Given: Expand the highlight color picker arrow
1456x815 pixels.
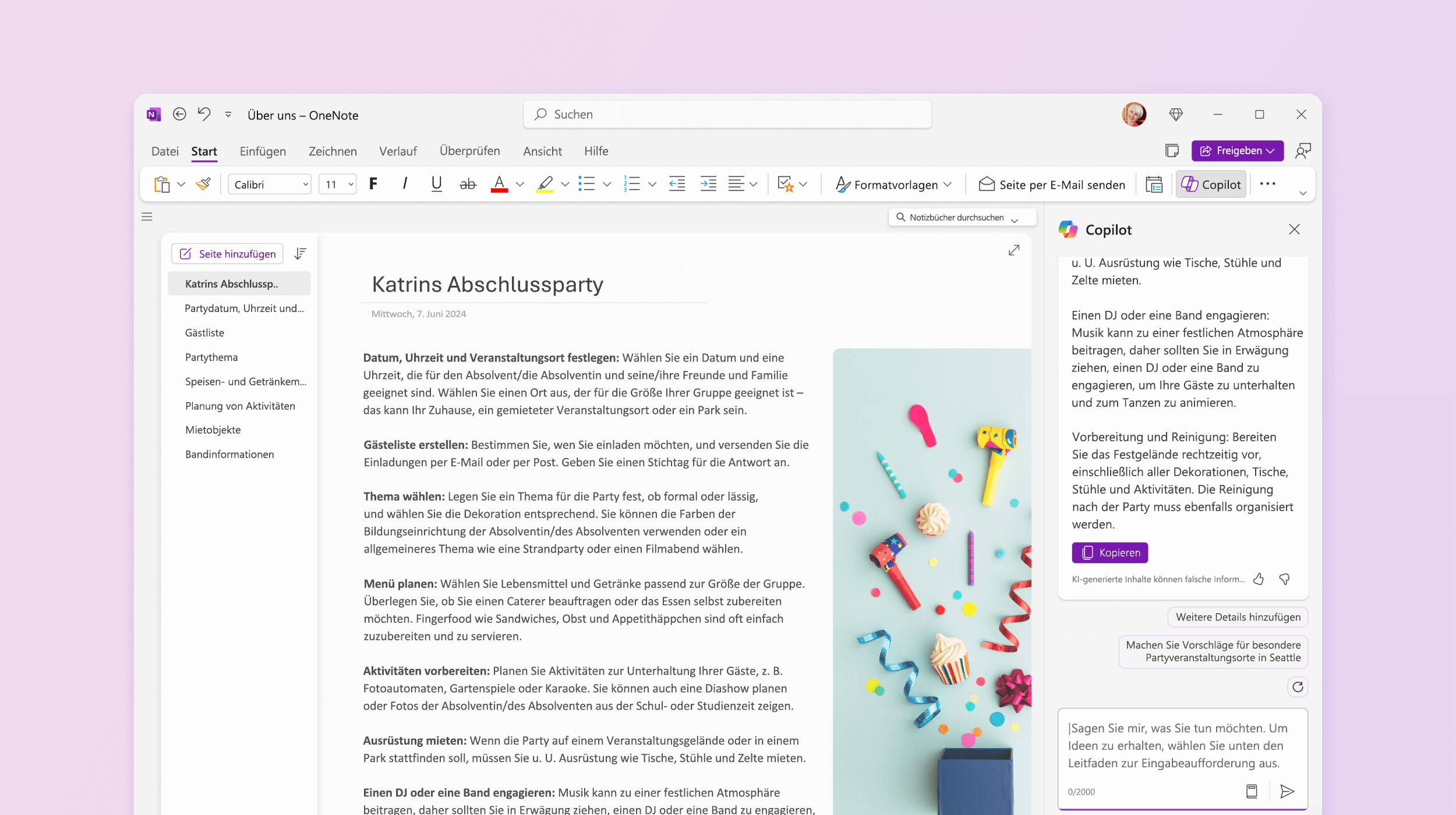Looking at the screenshot, I should tap(565, 185).
